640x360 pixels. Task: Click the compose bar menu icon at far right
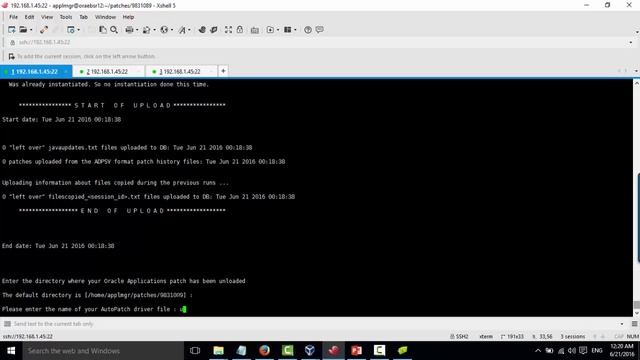(x=634, y=324)
